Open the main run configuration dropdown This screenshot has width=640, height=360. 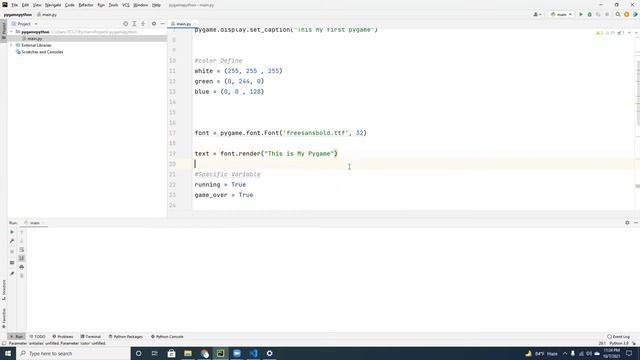561,14
